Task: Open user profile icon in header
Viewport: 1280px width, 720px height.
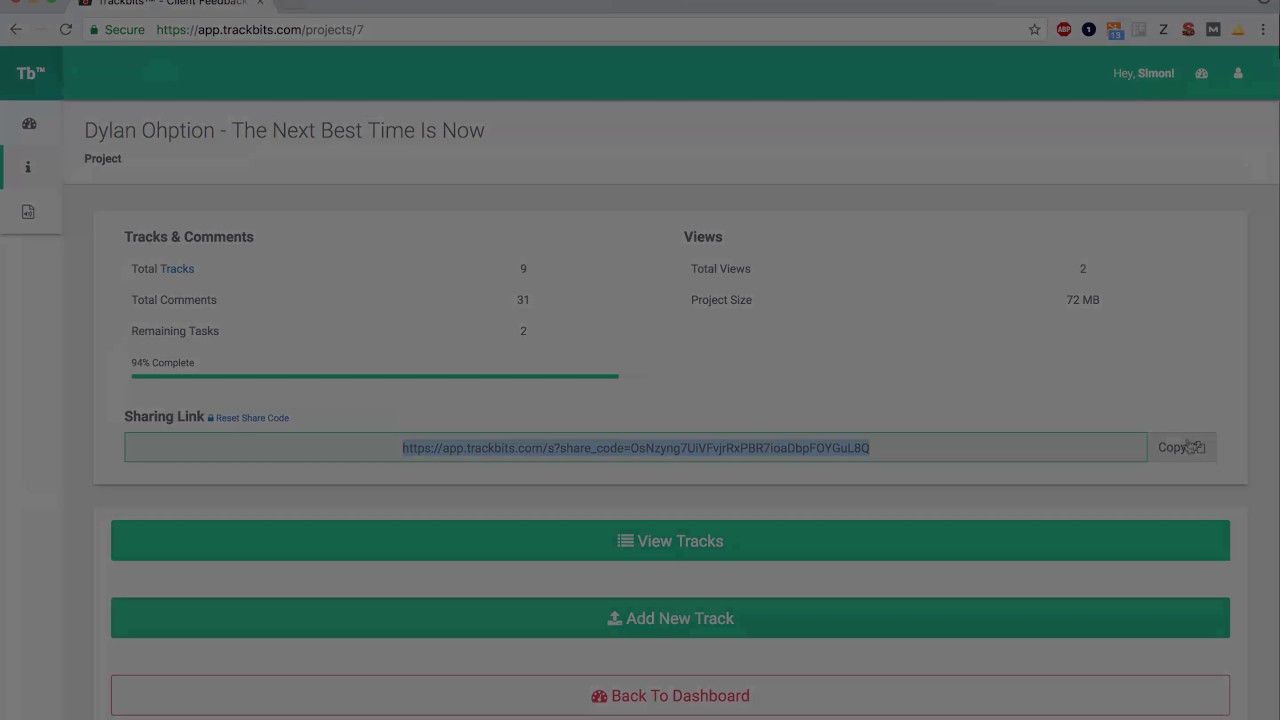Action: pyautogui.click(x=1238, y=73)
